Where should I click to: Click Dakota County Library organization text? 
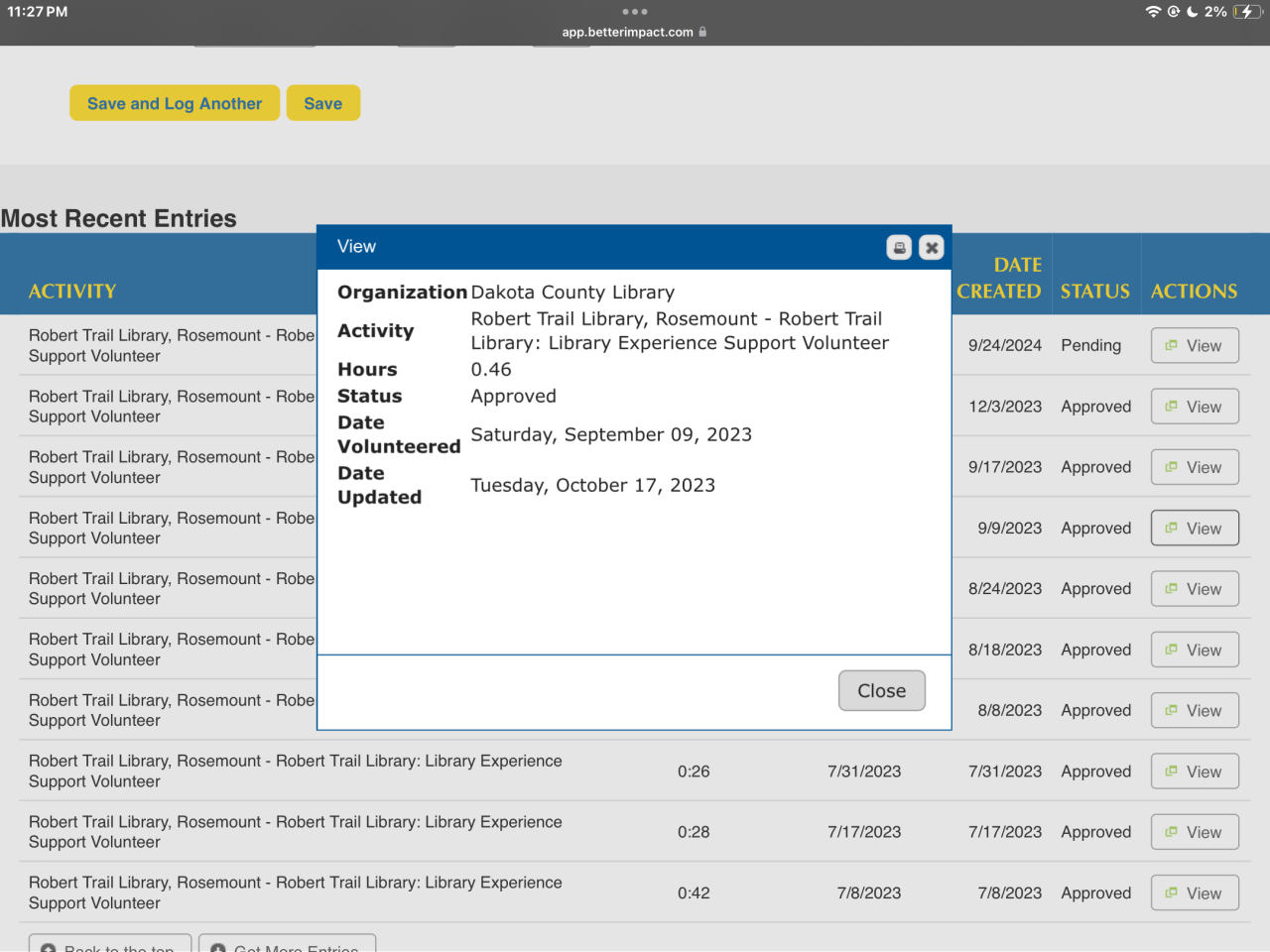572,293
